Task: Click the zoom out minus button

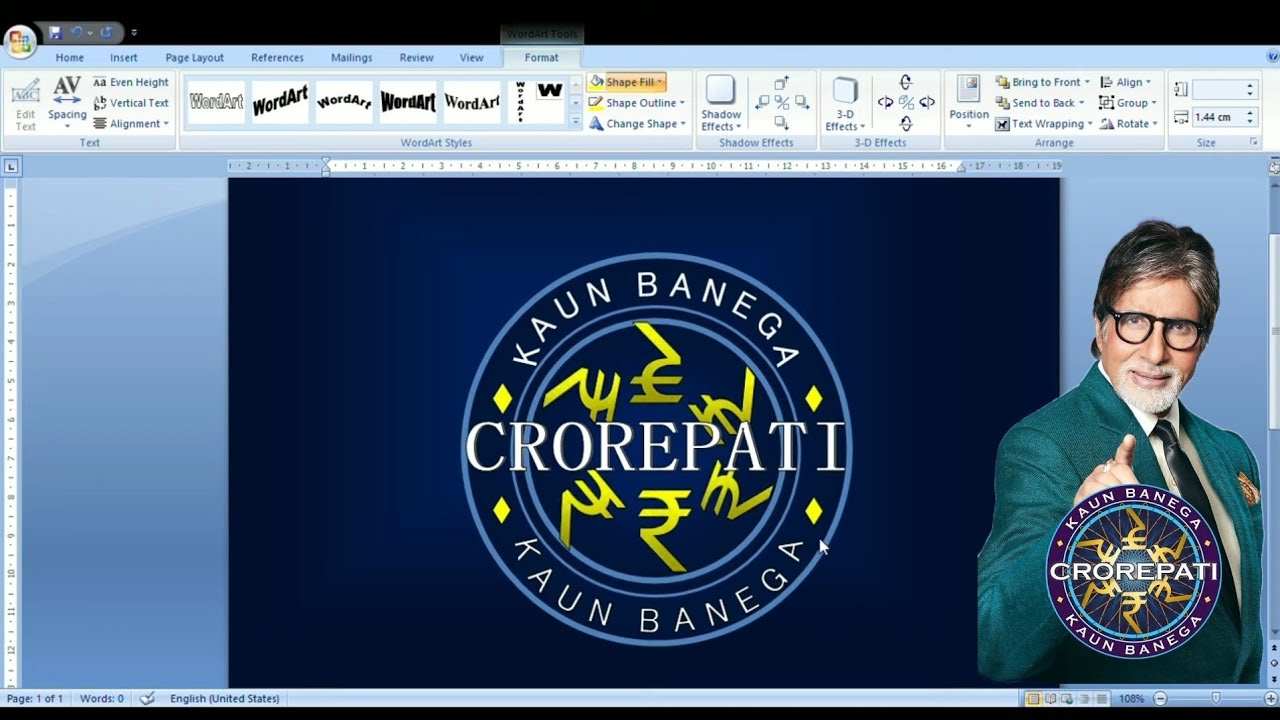Action: pyautogui.click(x=1160, y=698)
